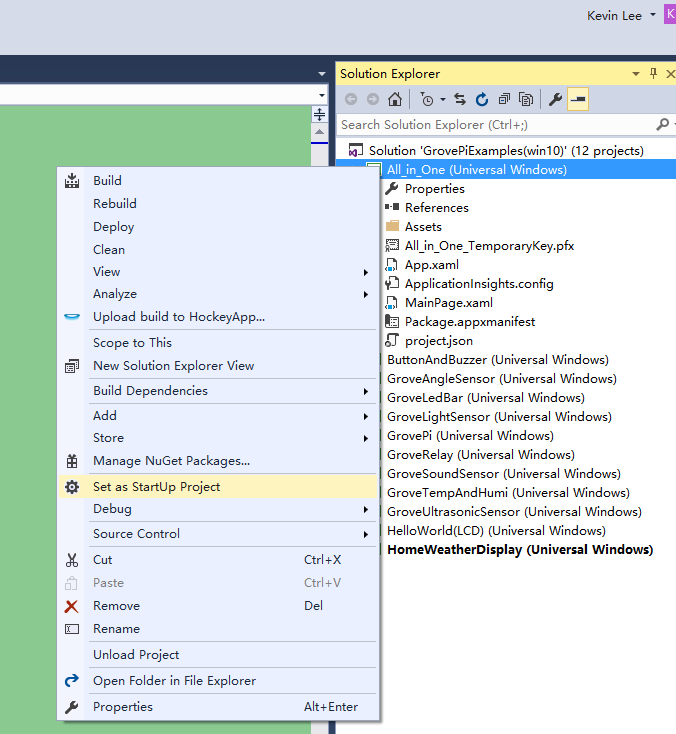Image resolution: width=676 pixels, height=734 pixels.
Task: Expand the Build Dependencies submenu
Action: (x=218, y=391)
